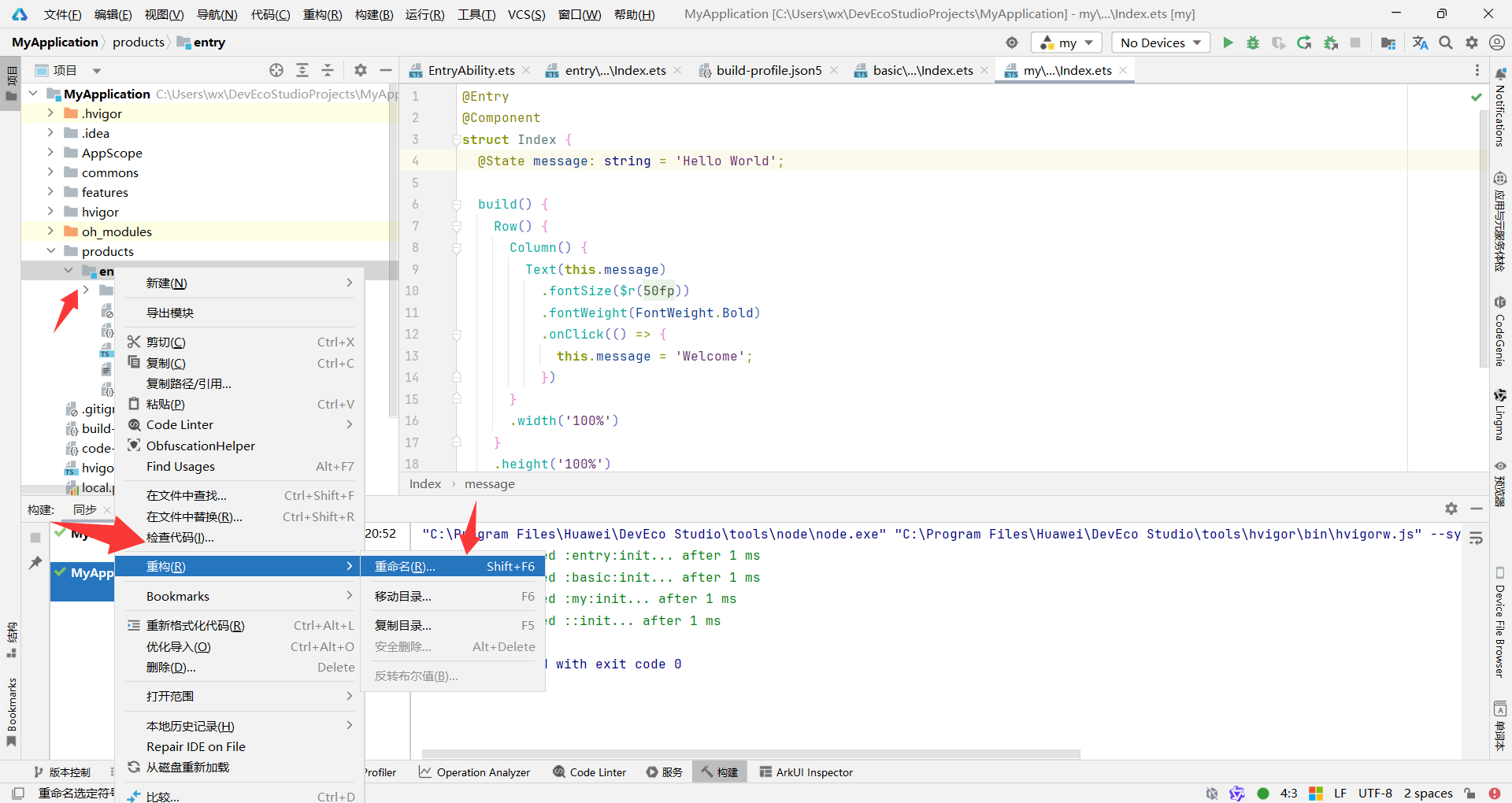This screenshot has width=1512, height=803.
Task: Open Lingma side panel
Action: pyautogui.click(x=1500, y=414)
